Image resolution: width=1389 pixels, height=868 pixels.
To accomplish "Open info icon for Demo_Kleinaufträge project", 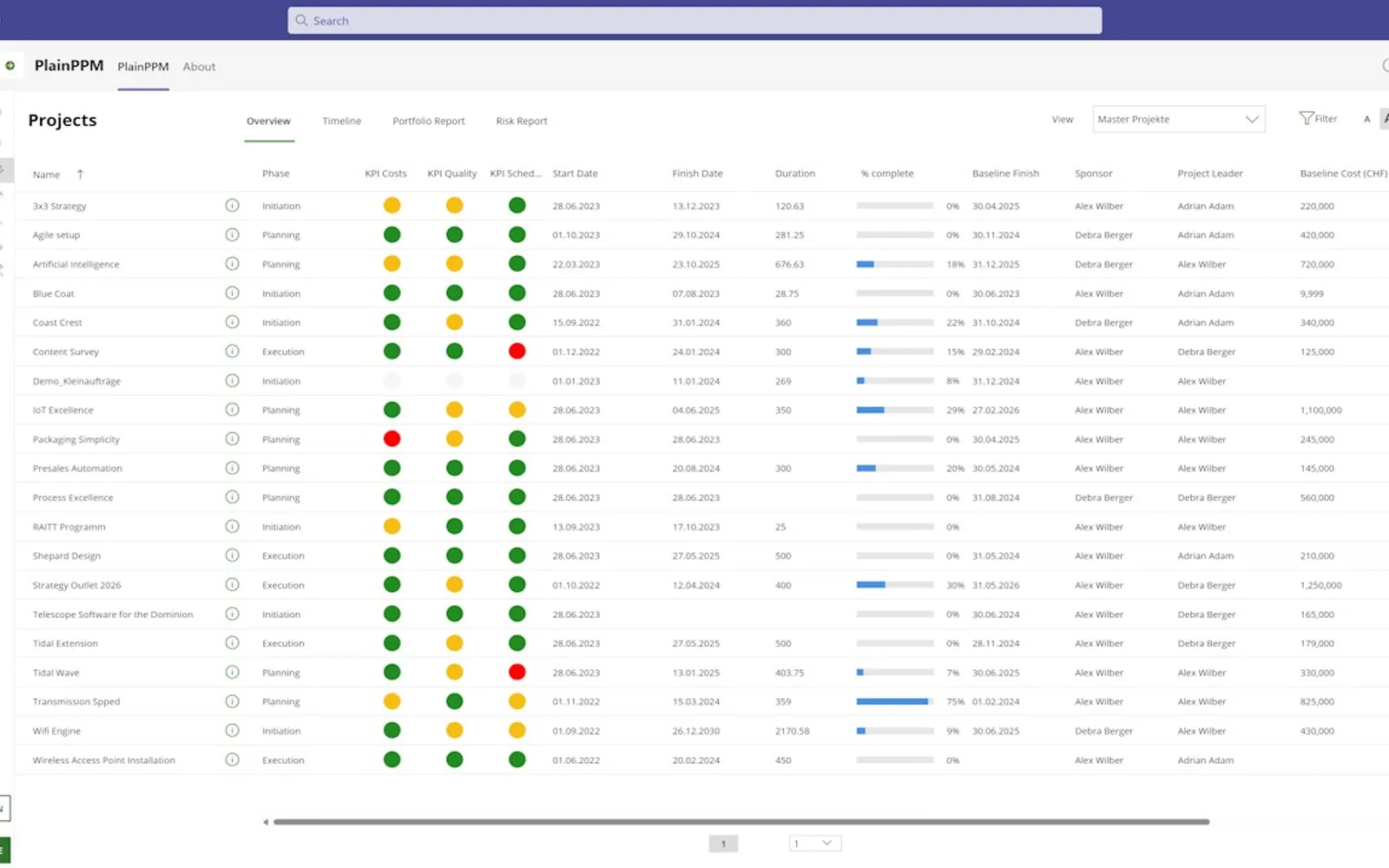I will point(232,380).
